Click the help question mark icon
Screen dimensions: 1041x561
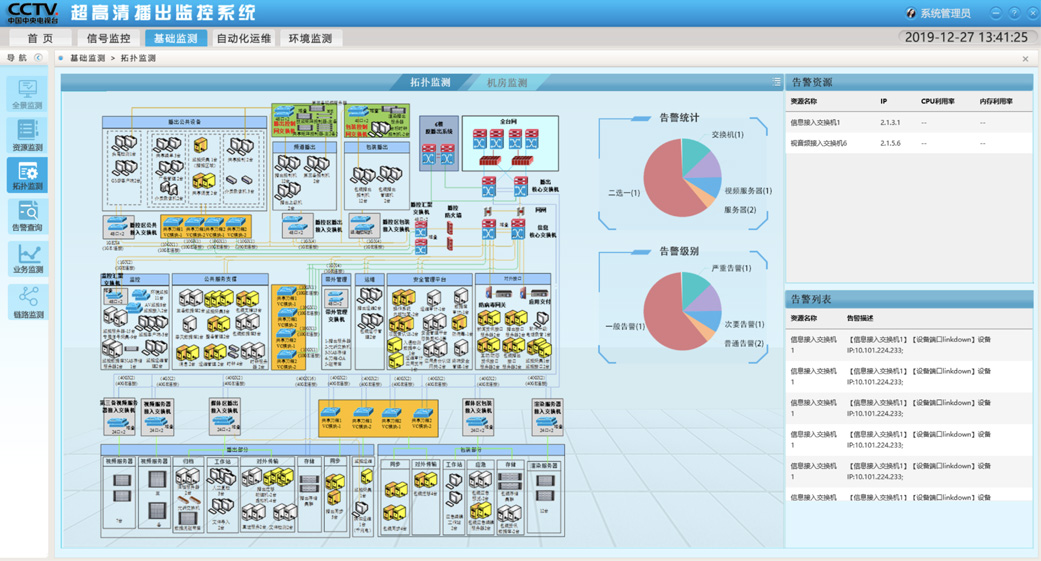coord(1014,13)
